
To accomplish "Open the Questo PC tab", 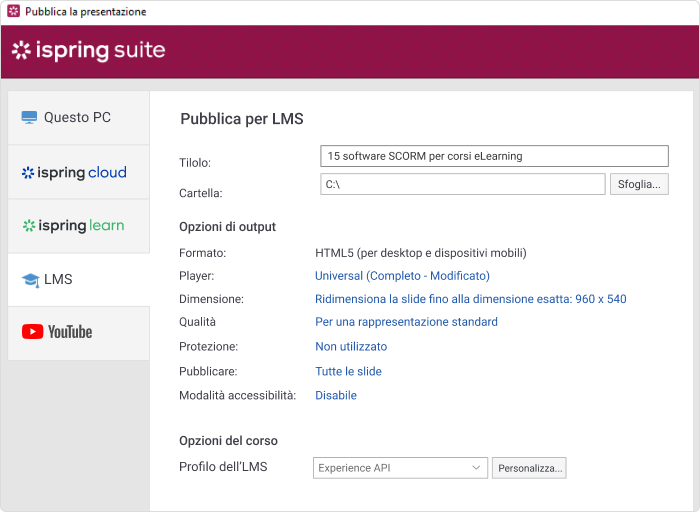I will point(78,118).
